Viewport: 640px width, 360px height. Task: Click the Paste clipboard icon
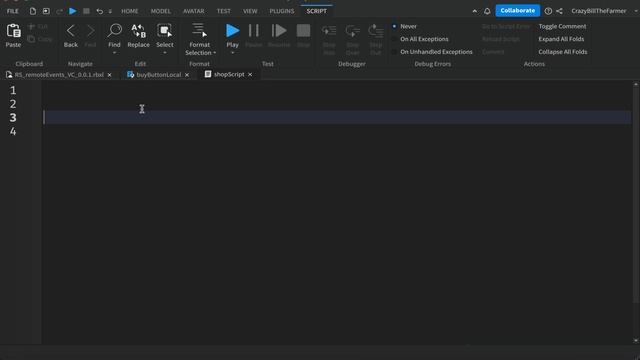point(13,31)
